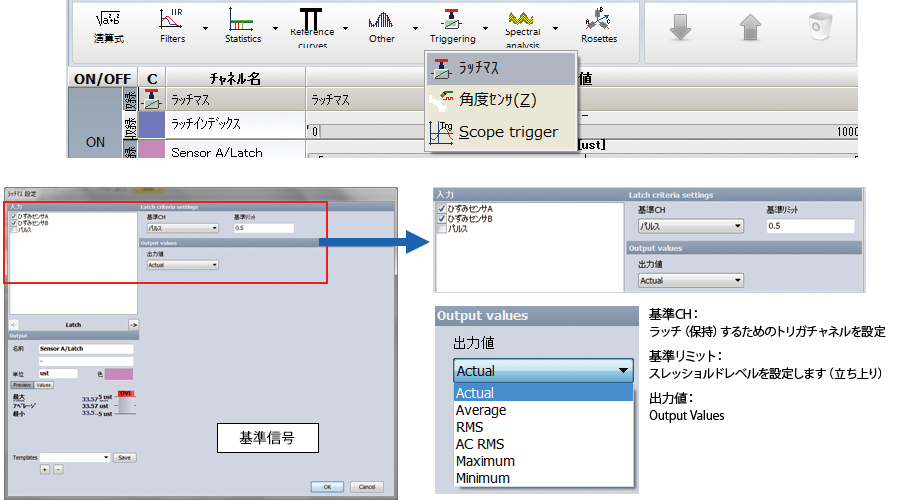Uncheck ひずみセンサA in the enlarged panel
Screen dimensions: 900x500
coord(441,209)
